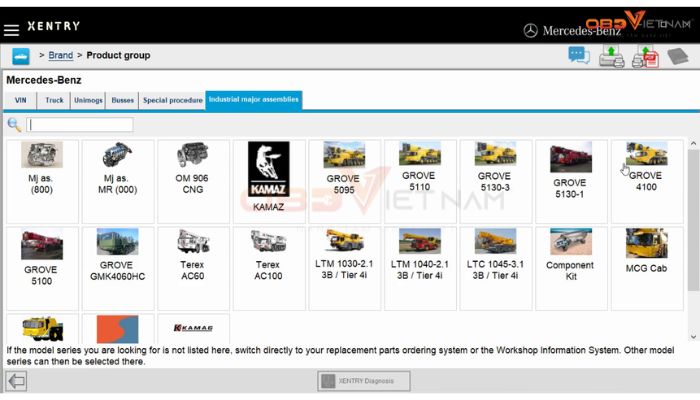Switch to the Truck tab
This screenshot has width=700, height=400.
pos(54,100)
